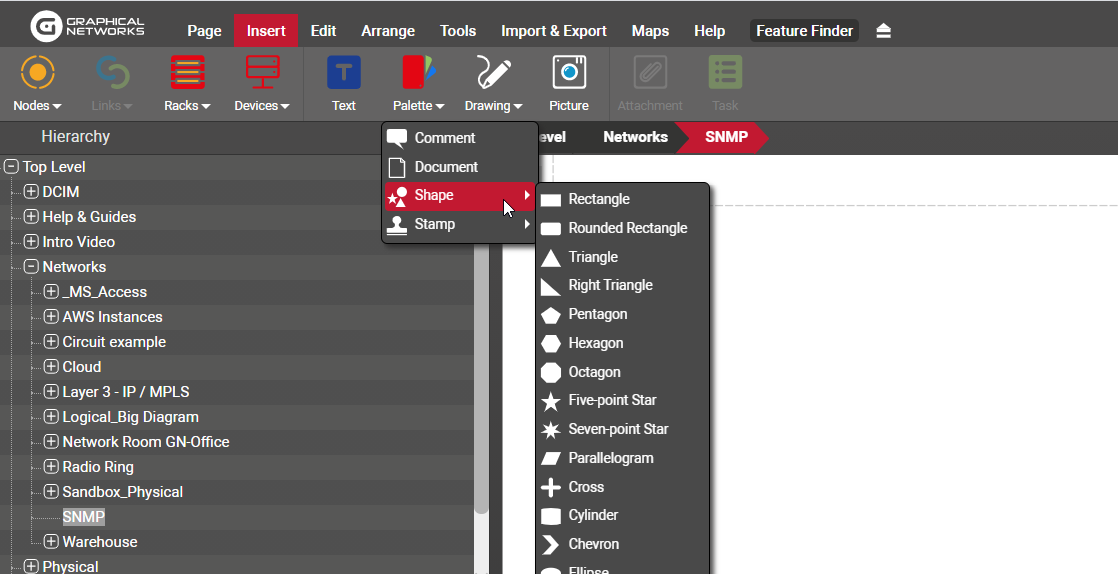This screenshot has width=1118, height=574.
Task: Collapse the Networks tree node
Action: coord(31,267)
